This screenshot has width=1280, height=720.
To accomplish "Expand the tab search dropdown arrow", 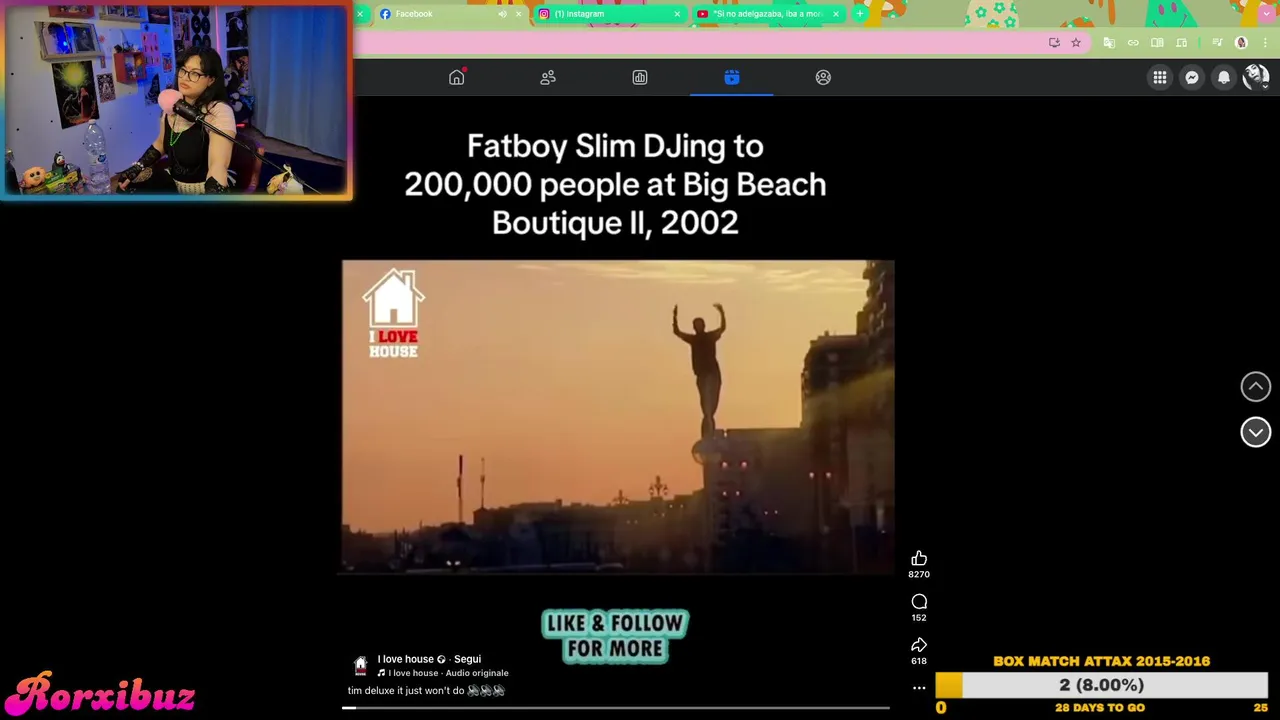I will pyautogui.click(x=1265, y=14).
